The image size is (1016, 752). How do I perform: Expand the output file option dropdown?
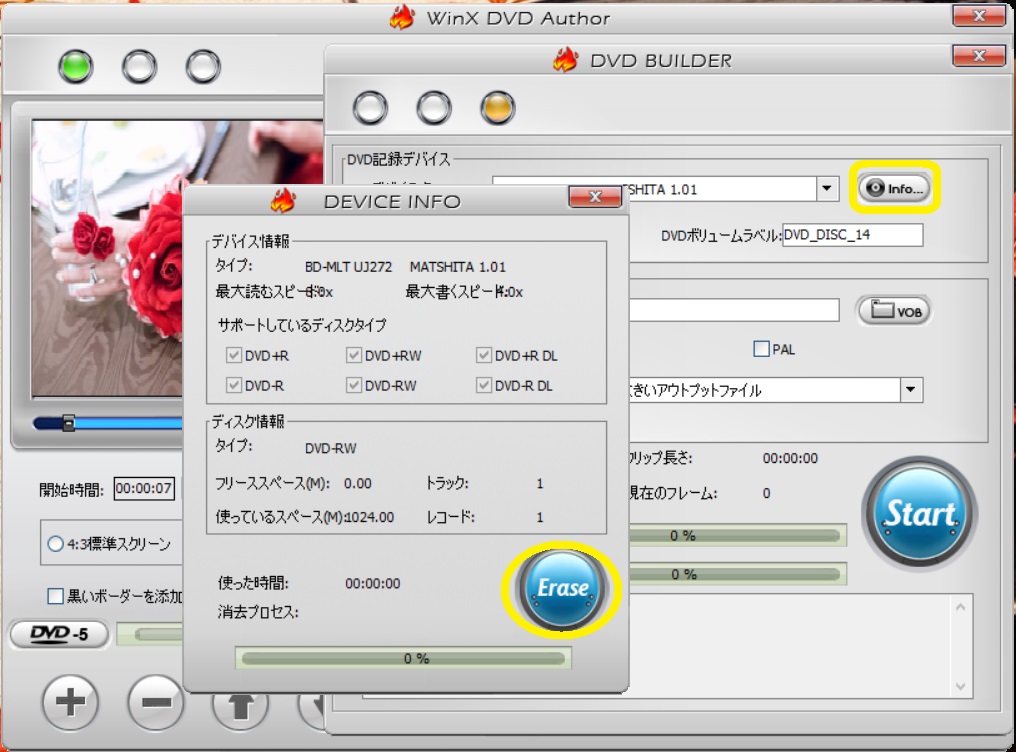911,390
